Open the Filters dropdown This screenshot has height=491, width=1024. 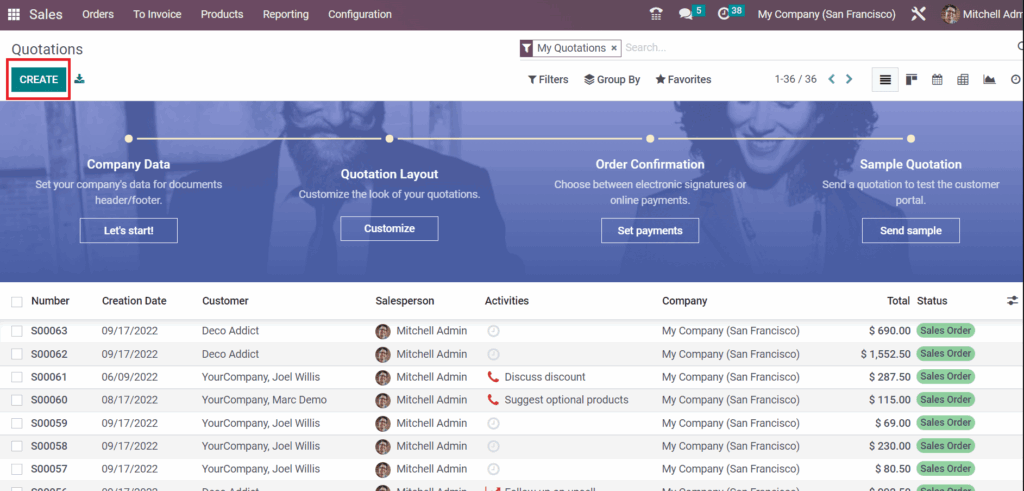548,80
